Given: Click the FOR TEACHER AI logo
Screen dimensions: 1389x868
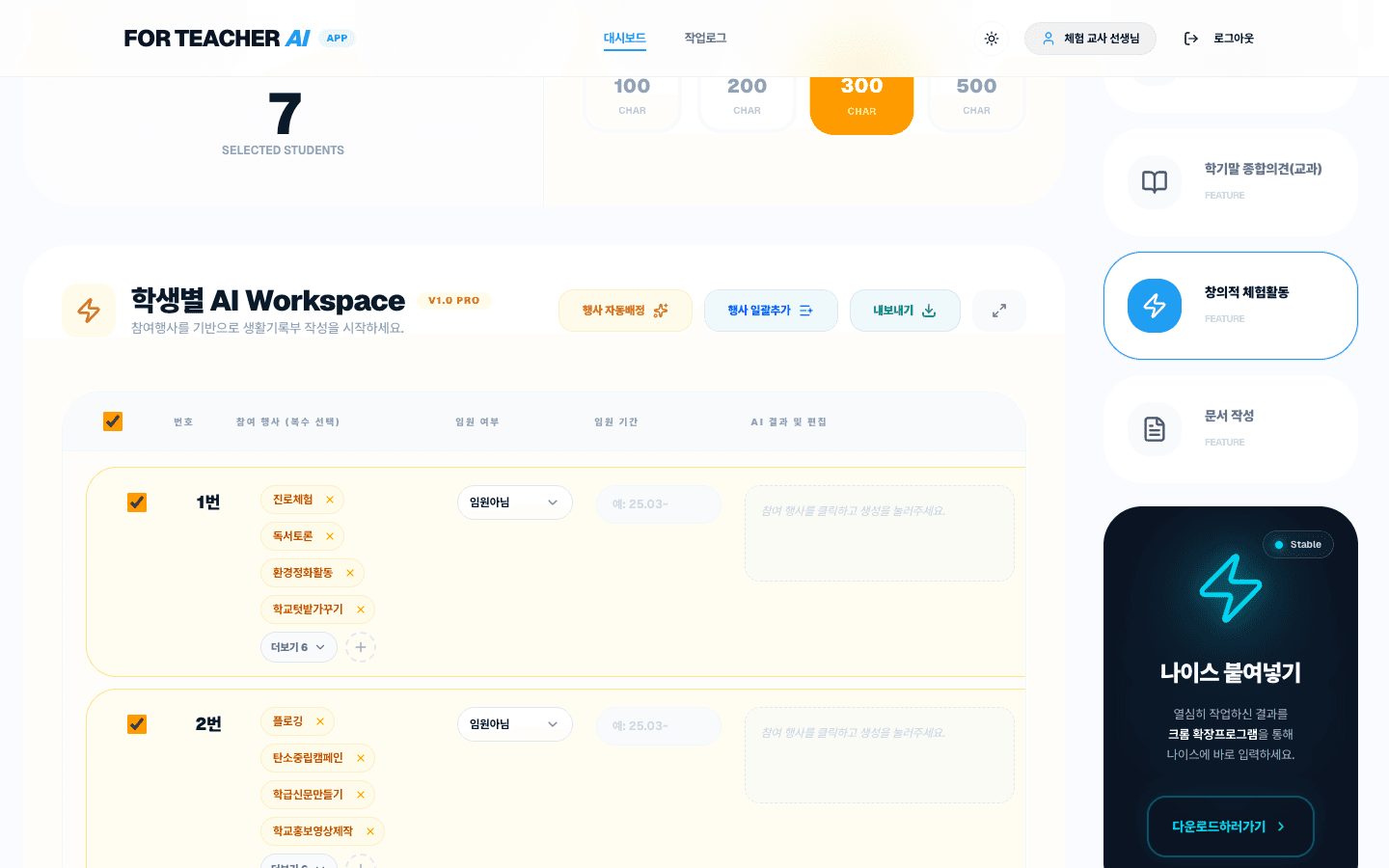Looking at the screenshot, I should coord(217,39).
